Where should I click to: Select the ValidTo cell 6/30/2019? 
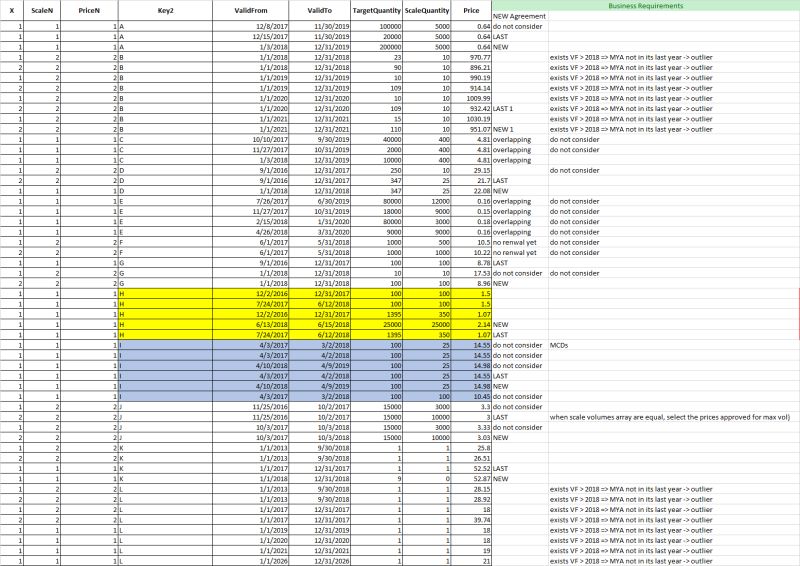tap(319, 201)
